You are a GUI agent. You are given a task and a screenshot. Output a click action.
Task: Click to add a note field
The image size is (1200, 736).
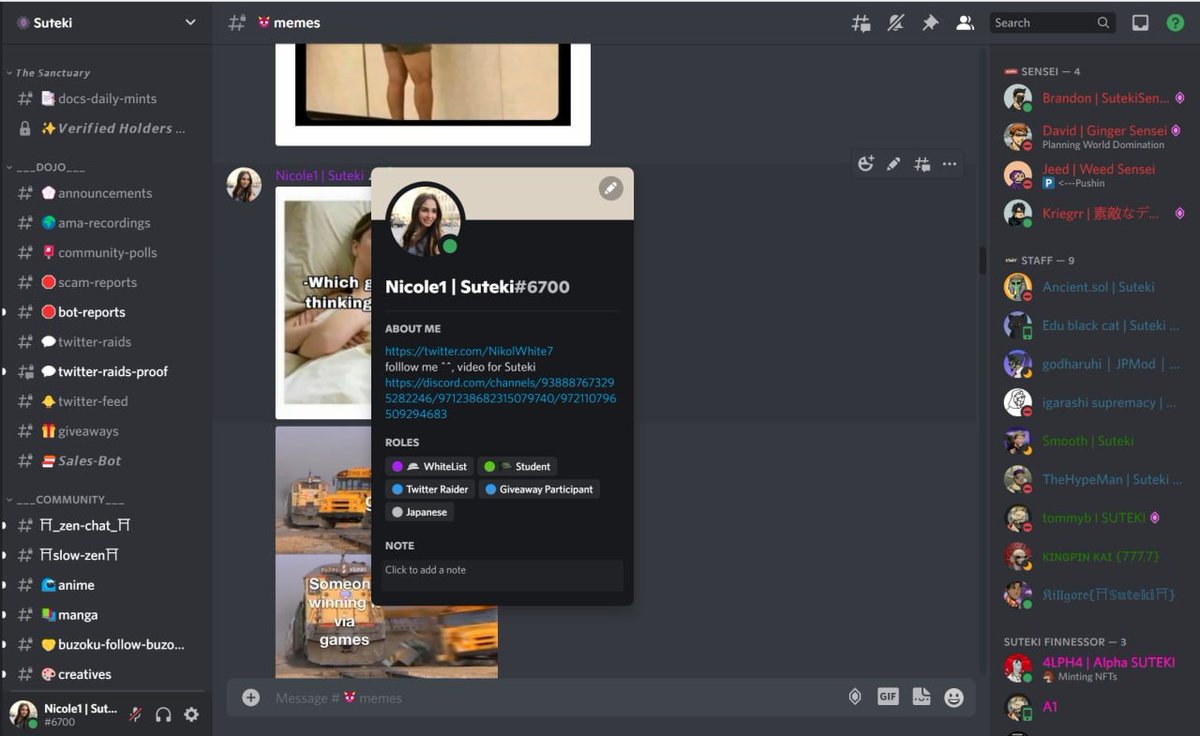click(x=502, y=575)
